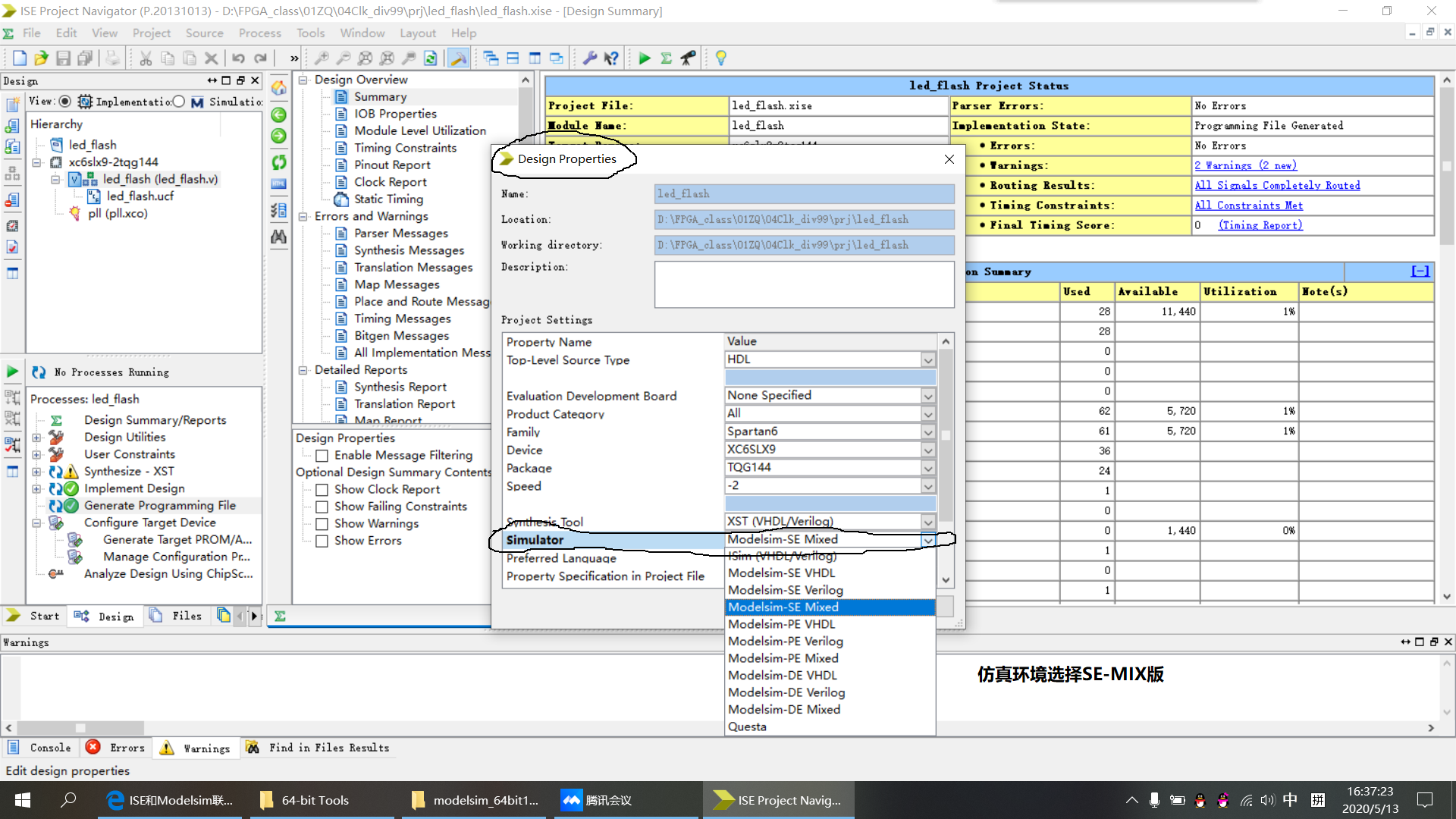Click the wrench Tool Options icon

589,58
